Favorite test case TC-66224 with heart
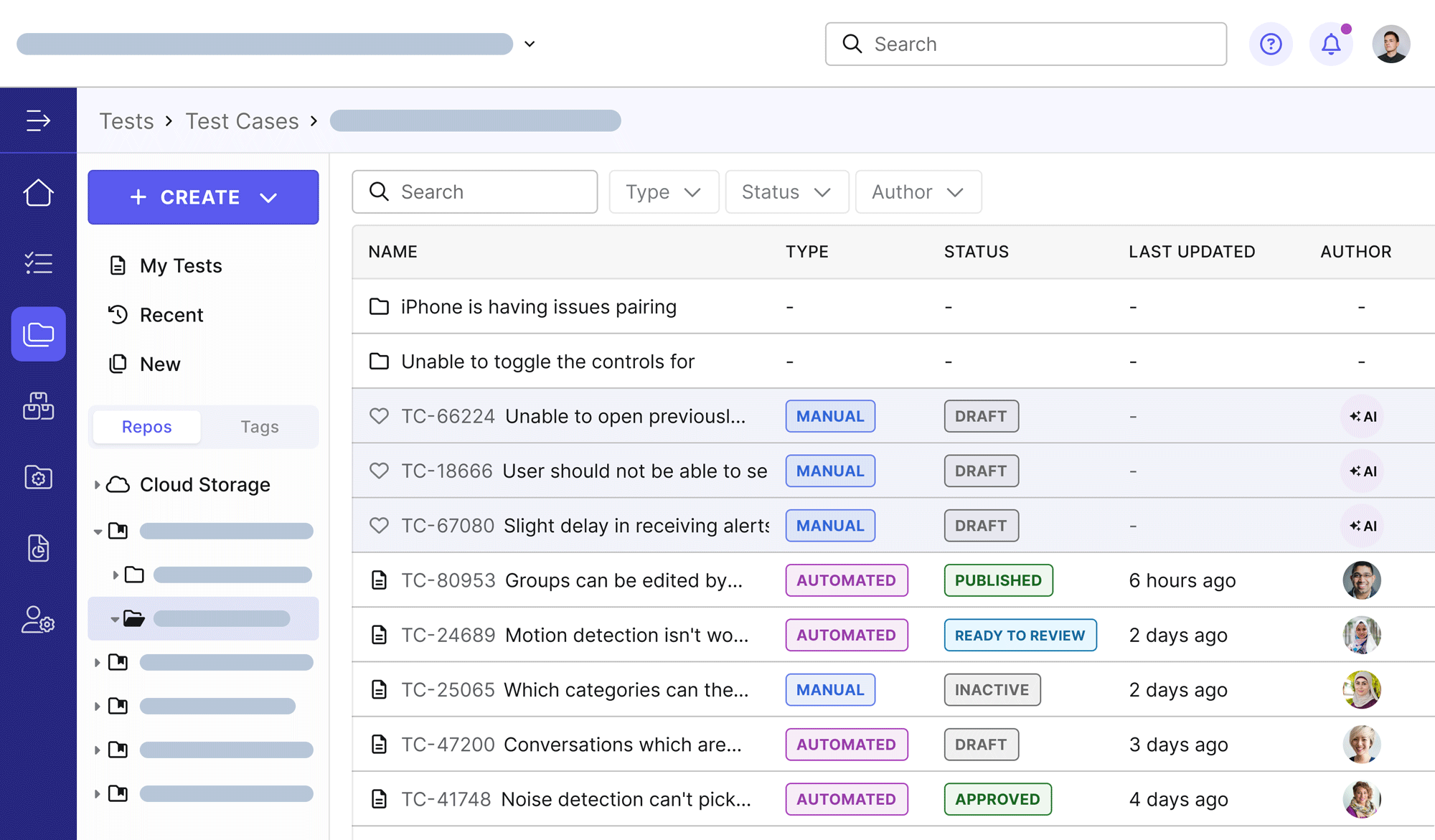 pos(379,416)
